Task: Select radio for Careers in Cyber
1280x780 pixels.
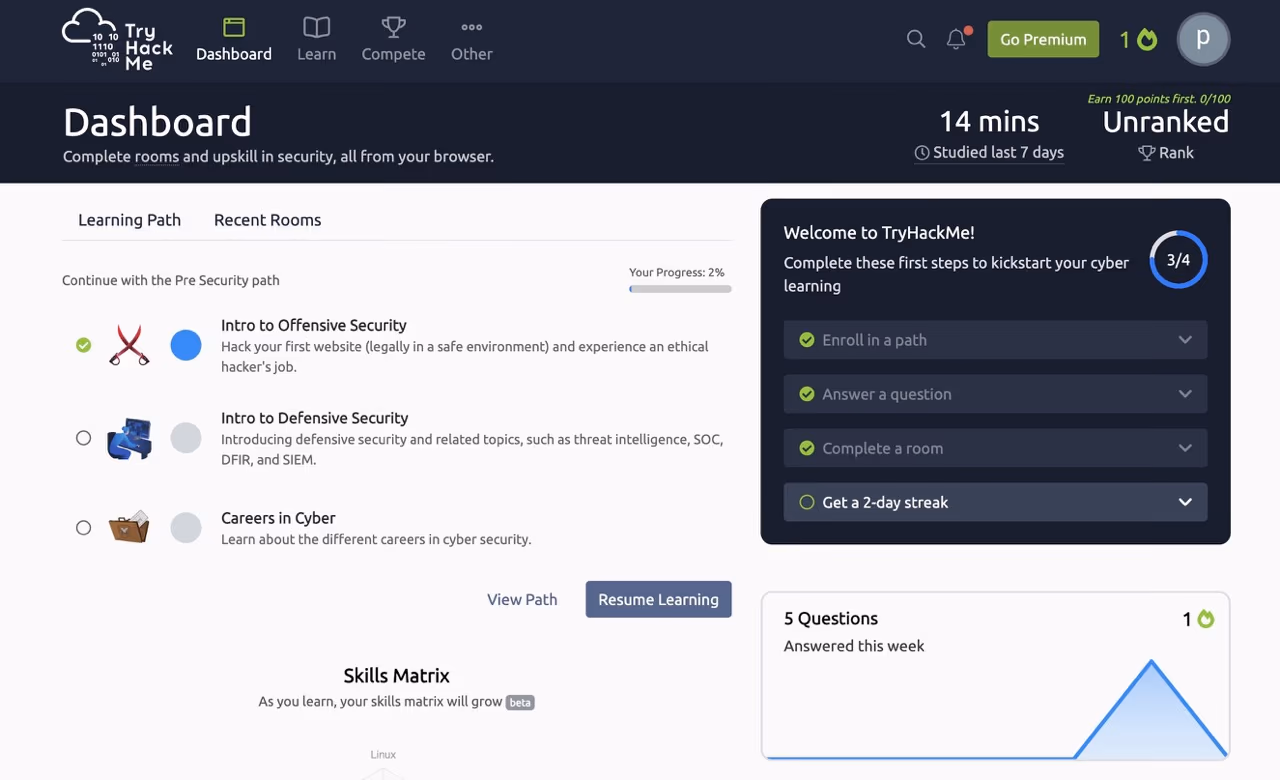Action: (84, 528)
